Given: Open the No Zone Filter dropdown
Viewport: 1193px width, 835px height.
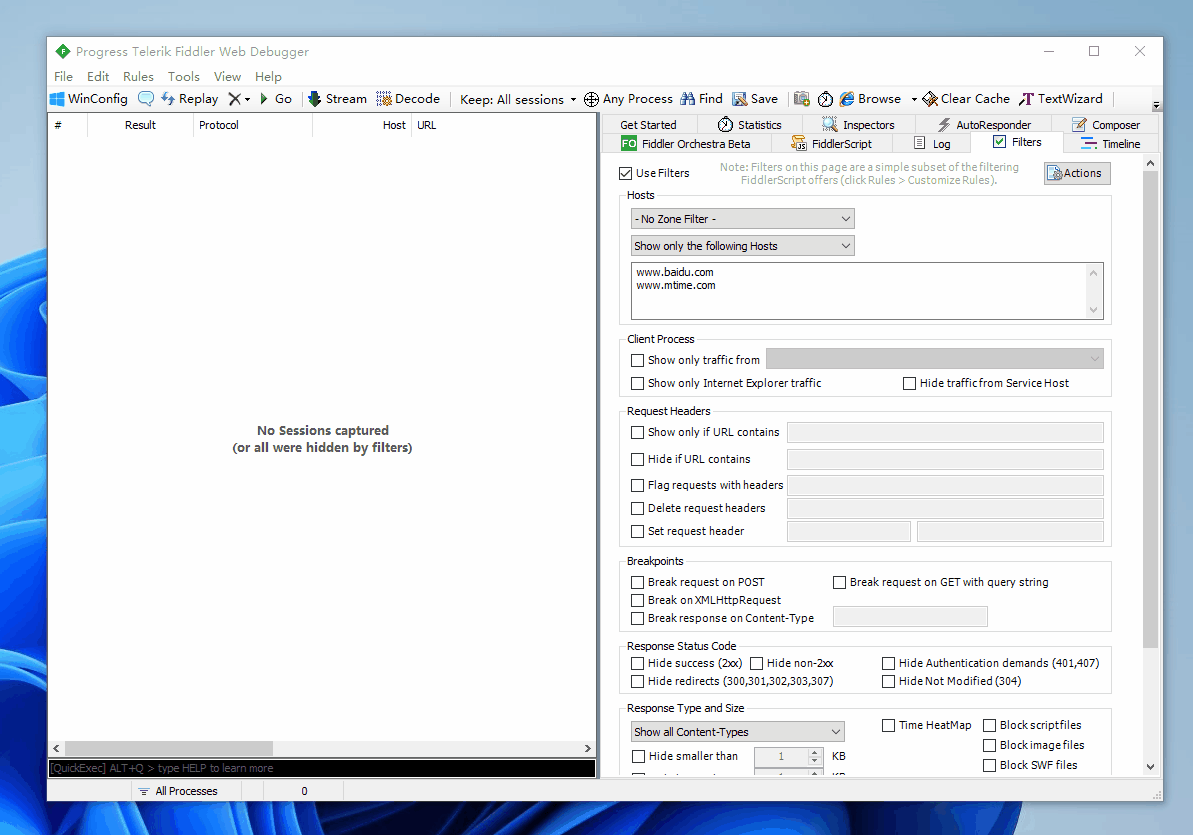Looking at the screenshot, I should [743, 219].
